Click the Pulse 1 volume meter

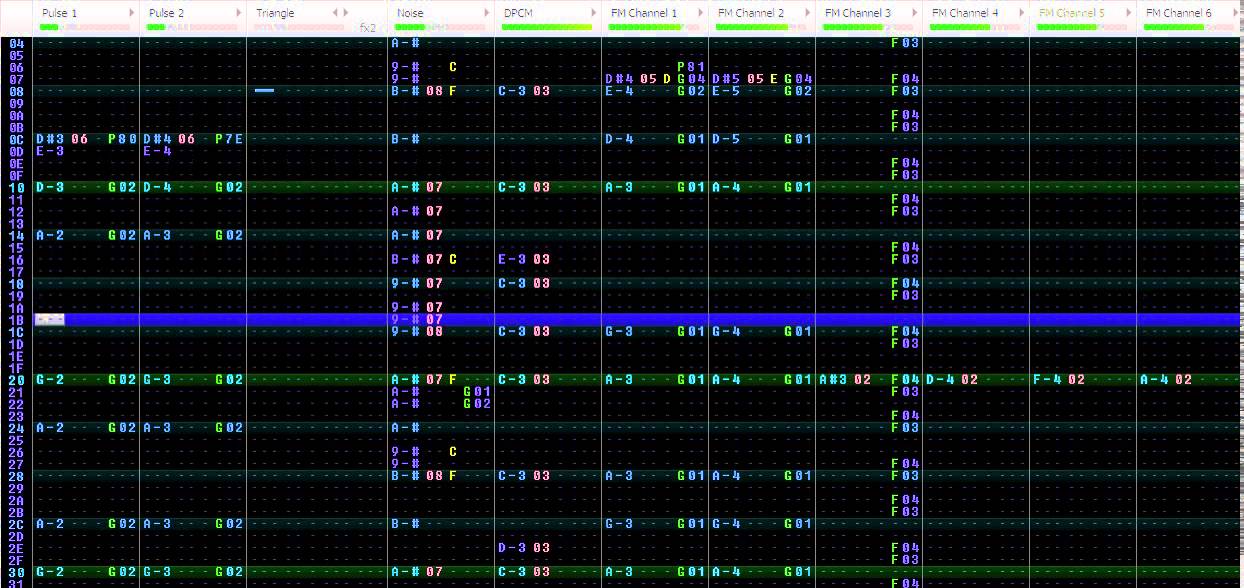(x=84, y=27)
